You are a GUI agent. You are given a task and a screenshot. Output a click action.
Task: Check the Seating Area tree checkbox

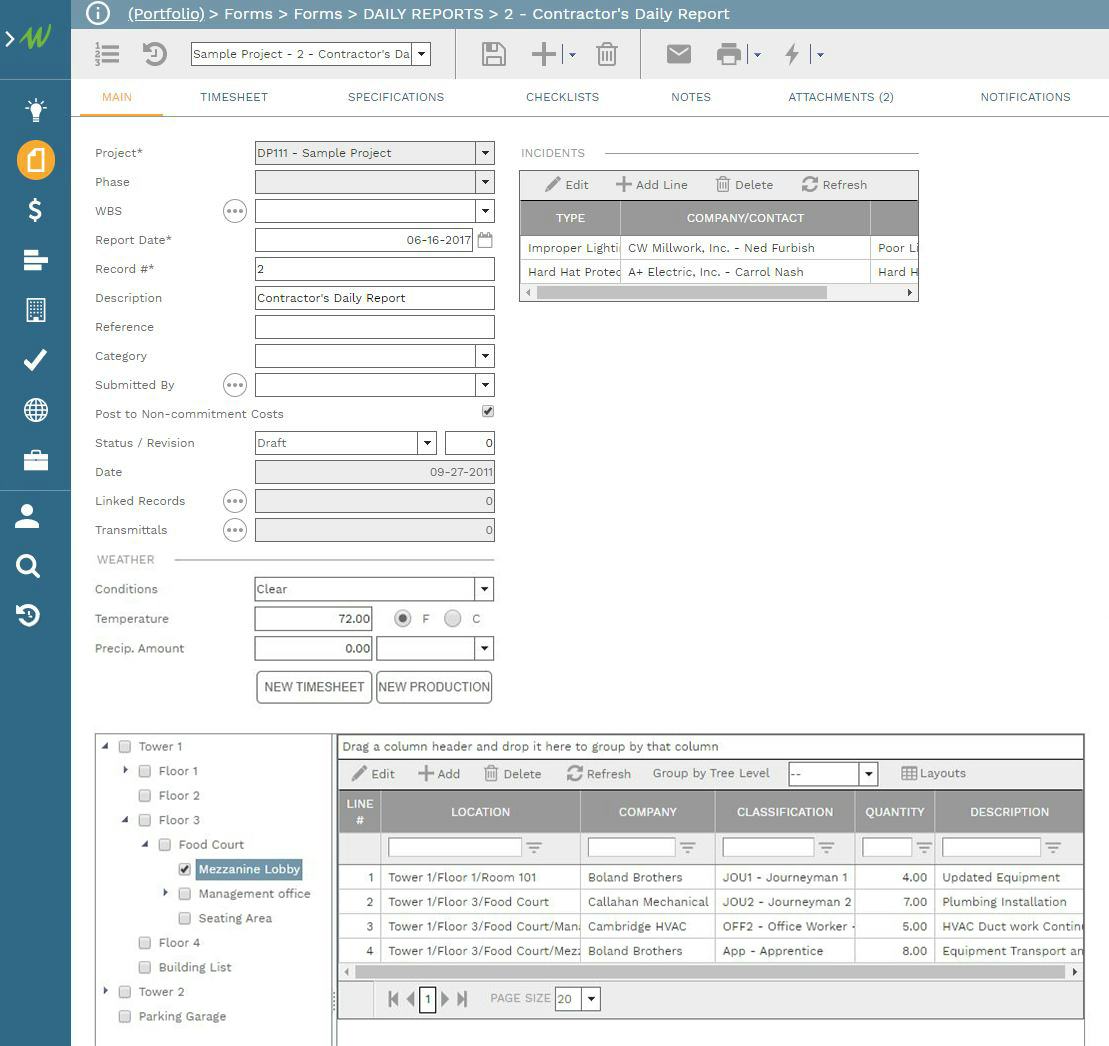184,918
